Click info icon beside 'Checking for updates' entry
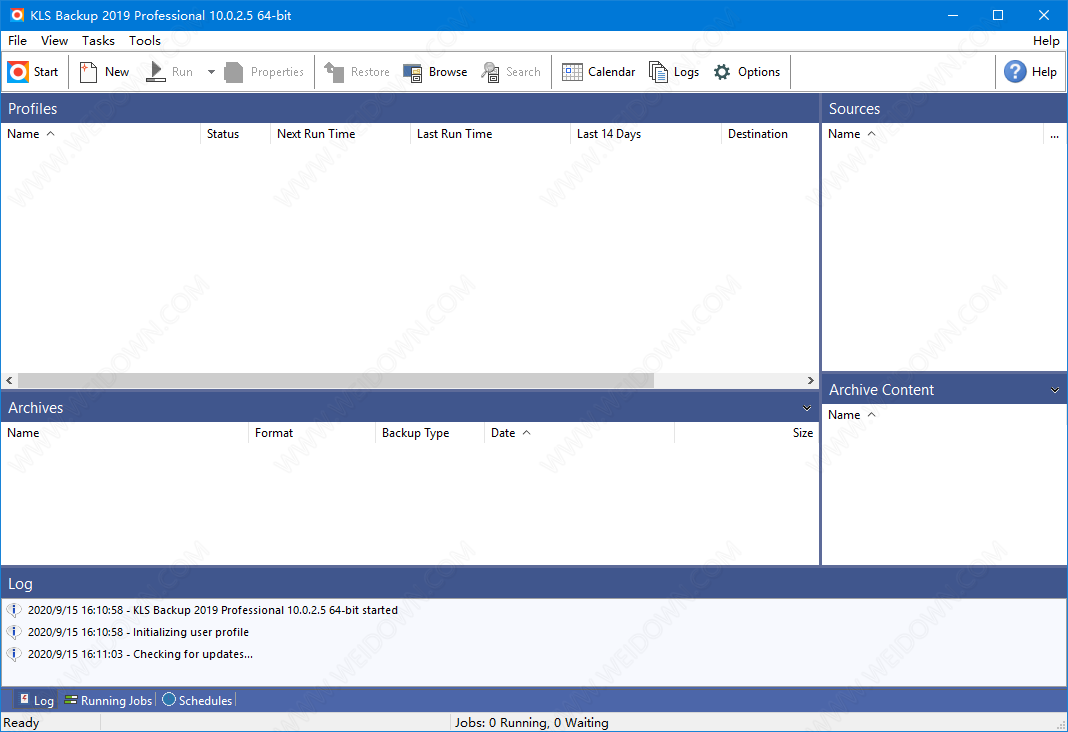The width and height of the screenshot is (1068, 732). coord(14,654)
